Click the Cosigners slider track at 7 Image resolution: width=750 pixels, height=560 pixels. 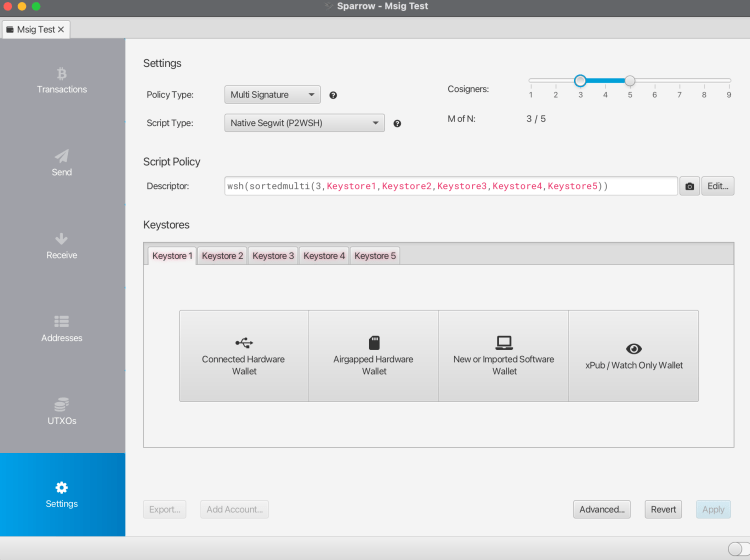coord(679,80)
